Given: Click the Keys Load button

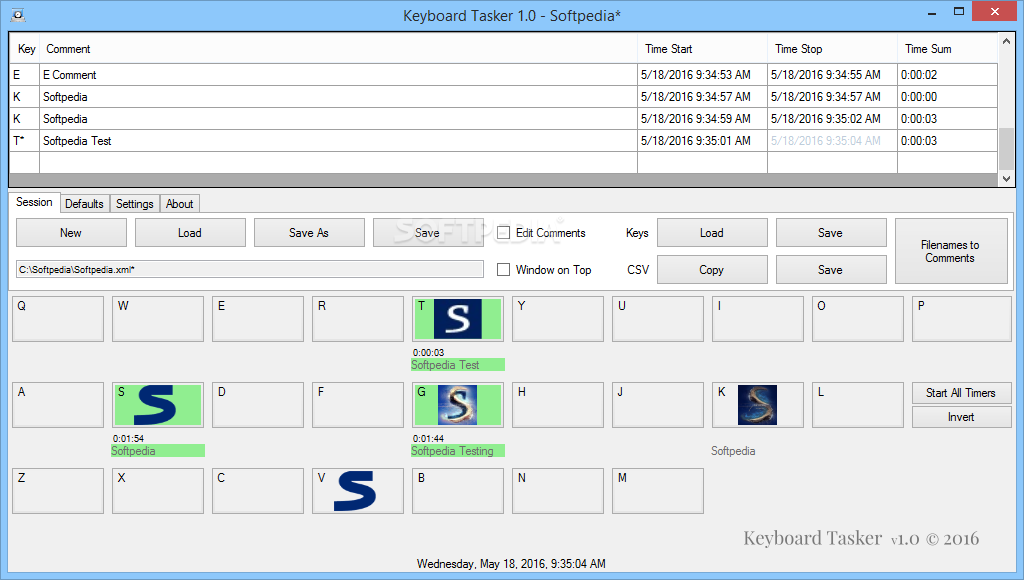Looking at the screenshot, I should point(712,233).
